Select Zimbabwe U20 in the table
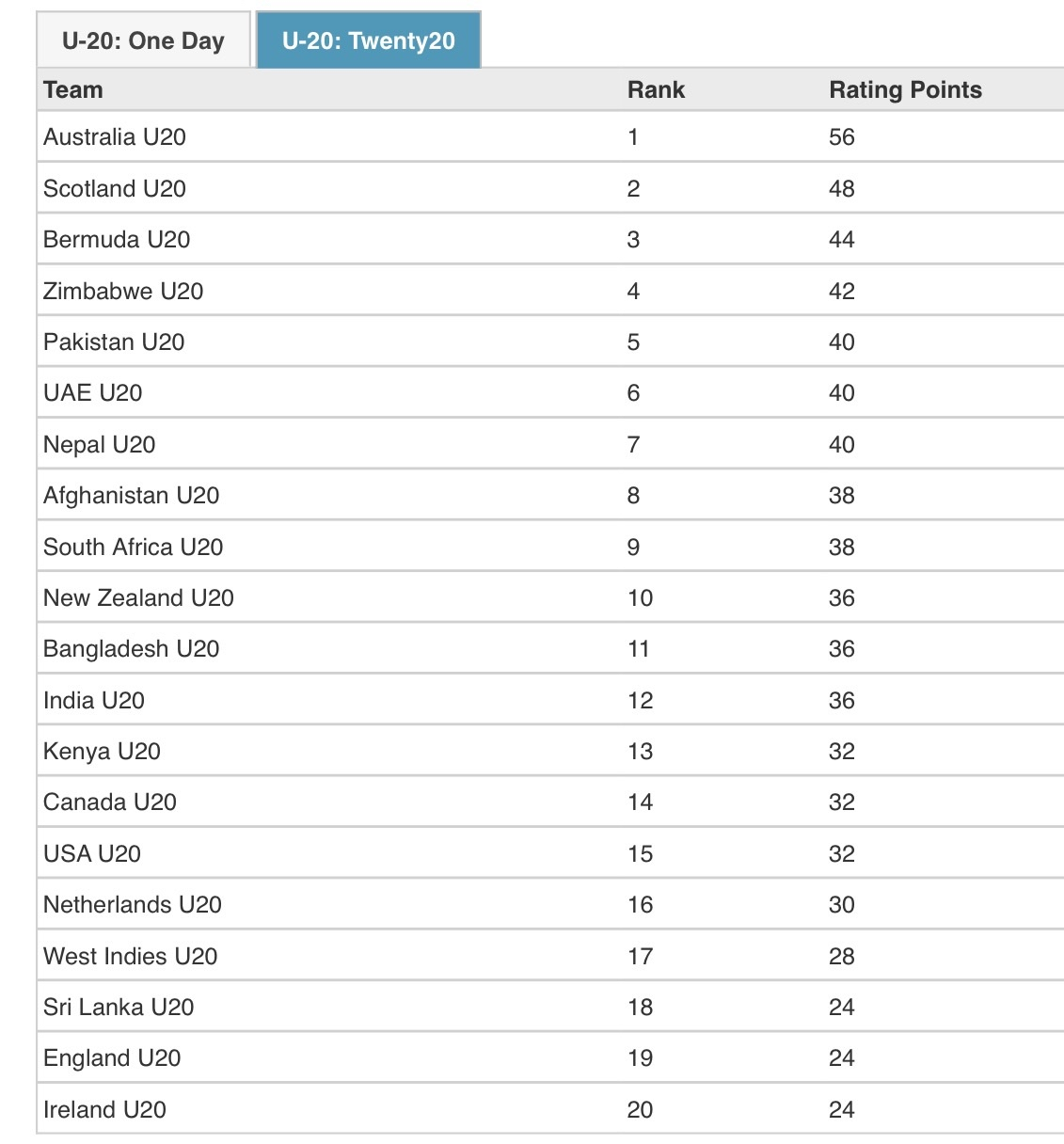 coord(123,292)
